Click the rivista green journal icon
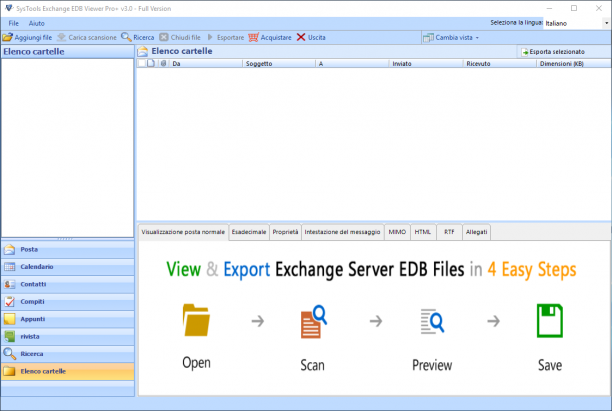This screenshot has height=411, width=612. tap(9, 336)
